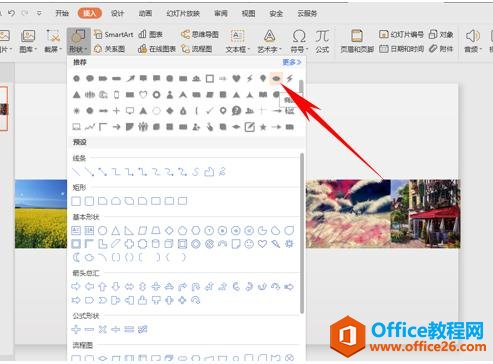Switch to the 设计 design tab

coord(117,13)
